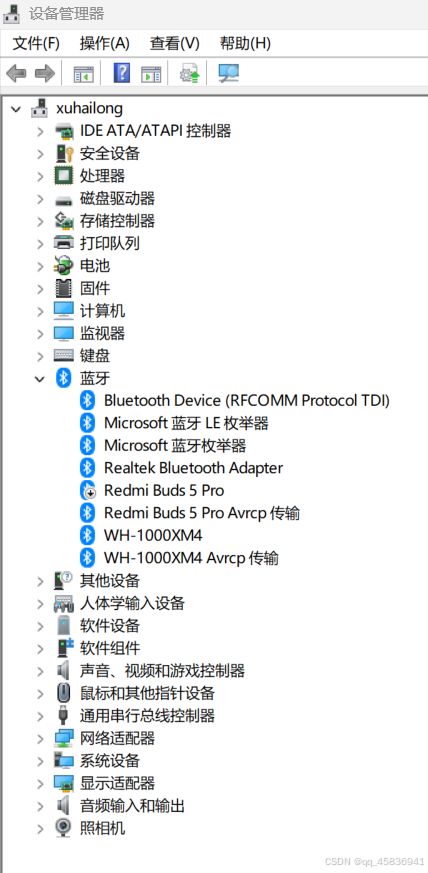Click the mouse icon beside 鼠标和其他指针设备
Screen dimensions: 428x873
point(64,693)
